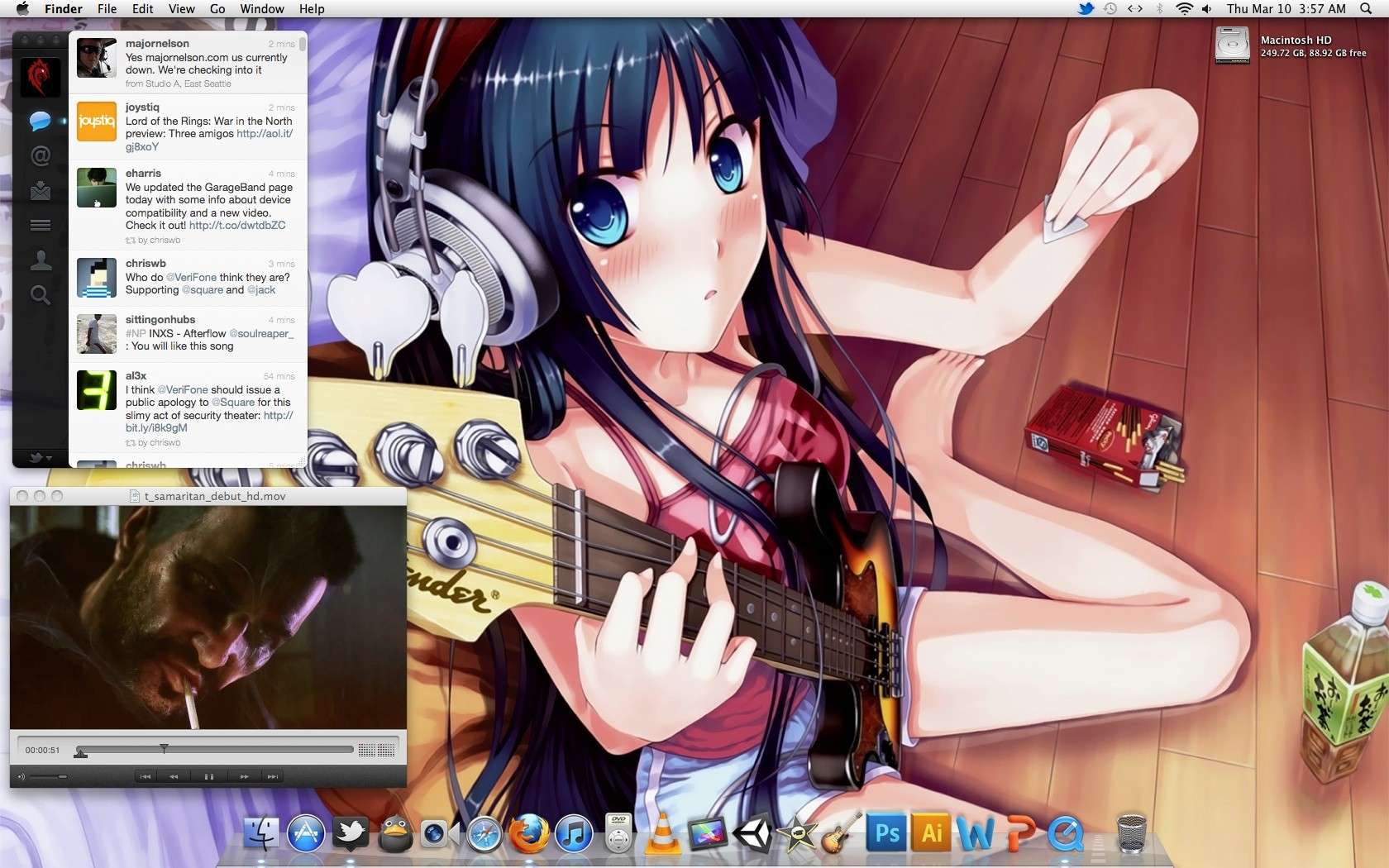Image resolution: width=1389 pixels, height=868 pixels.
Task: Click the volume menu bar icon
Action: tap(1207, 9)
